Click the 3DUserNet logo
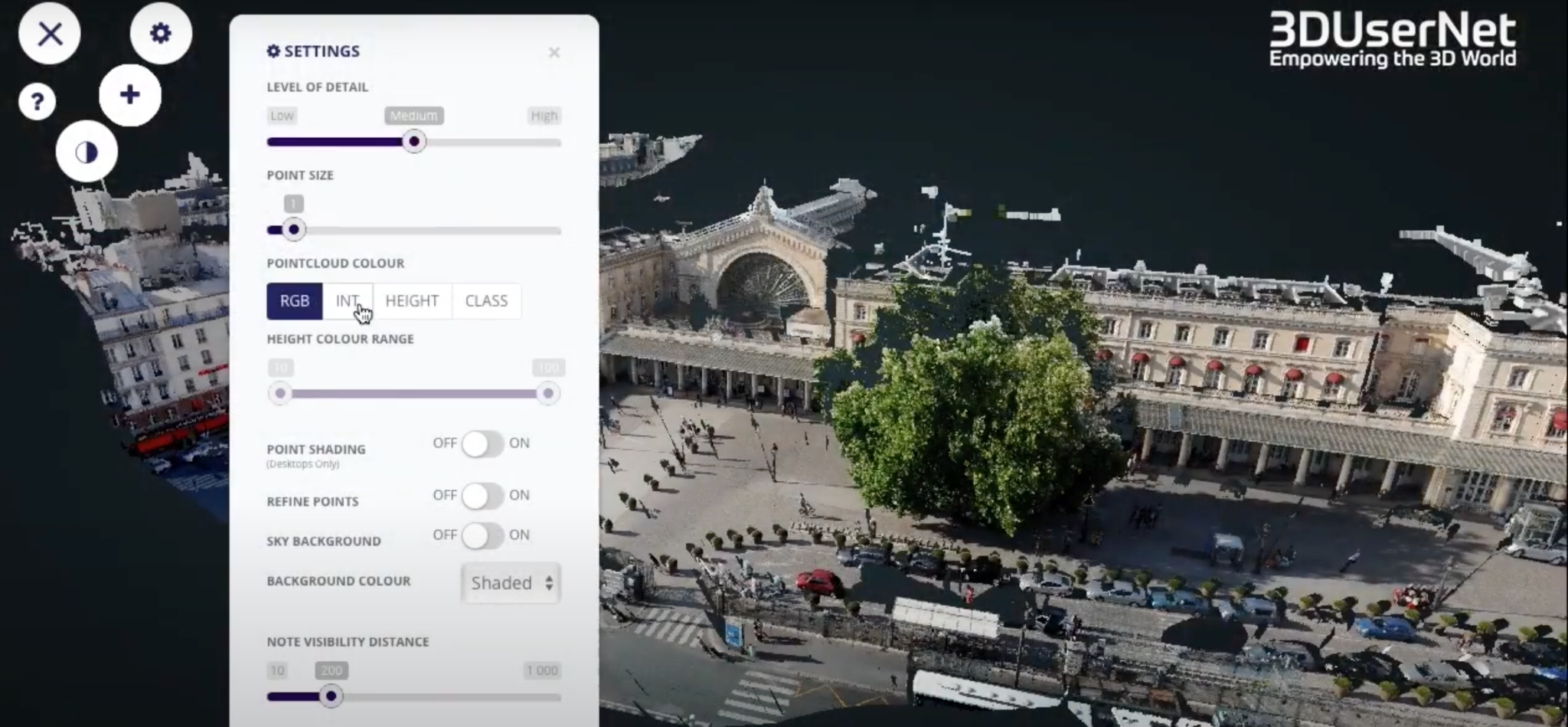The width and height of the screenshot is (1568, 727). (x=1392, y=40)
